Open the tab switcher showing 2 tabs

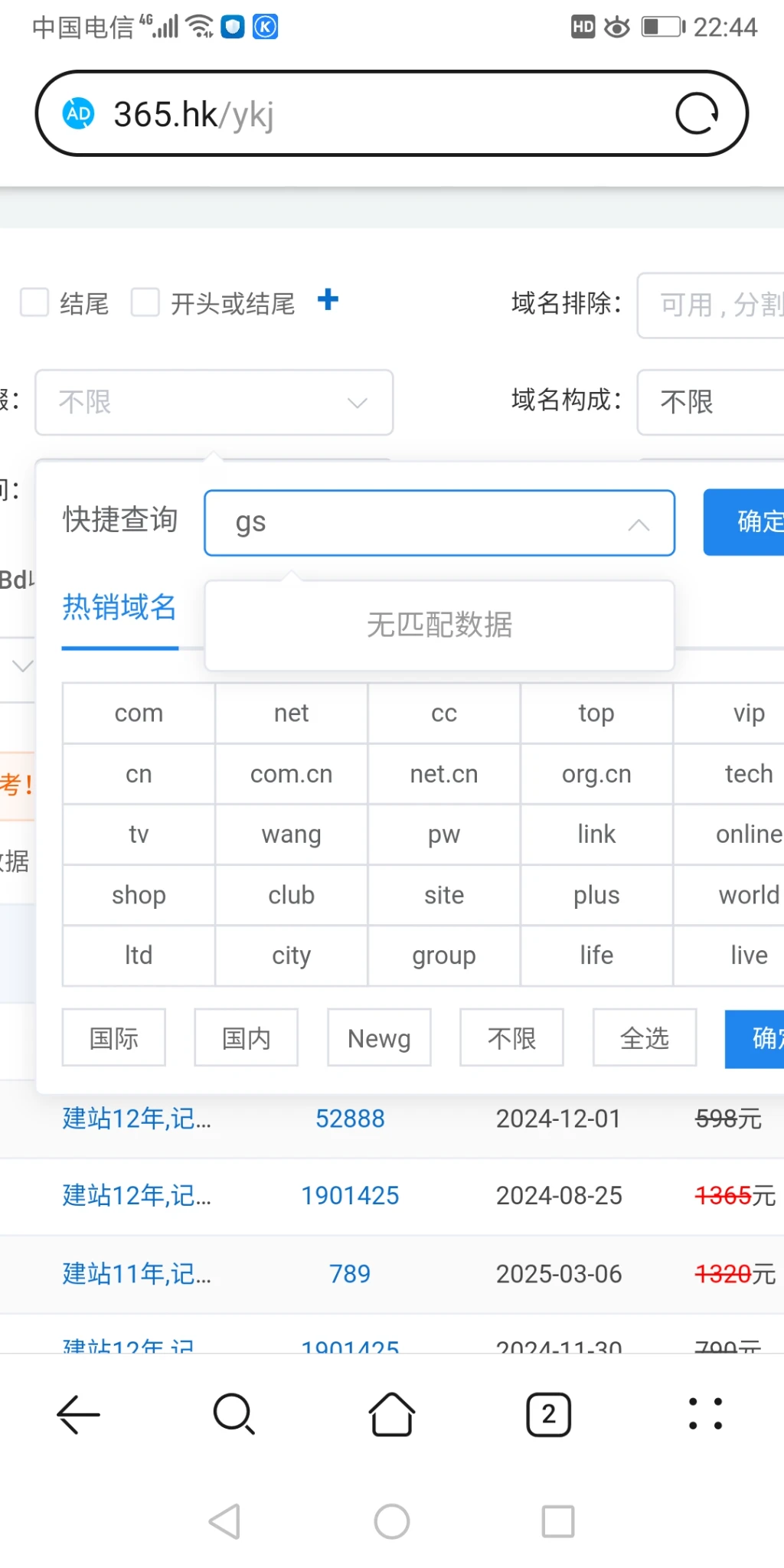pyautogui.click(x=548, y=1413)
